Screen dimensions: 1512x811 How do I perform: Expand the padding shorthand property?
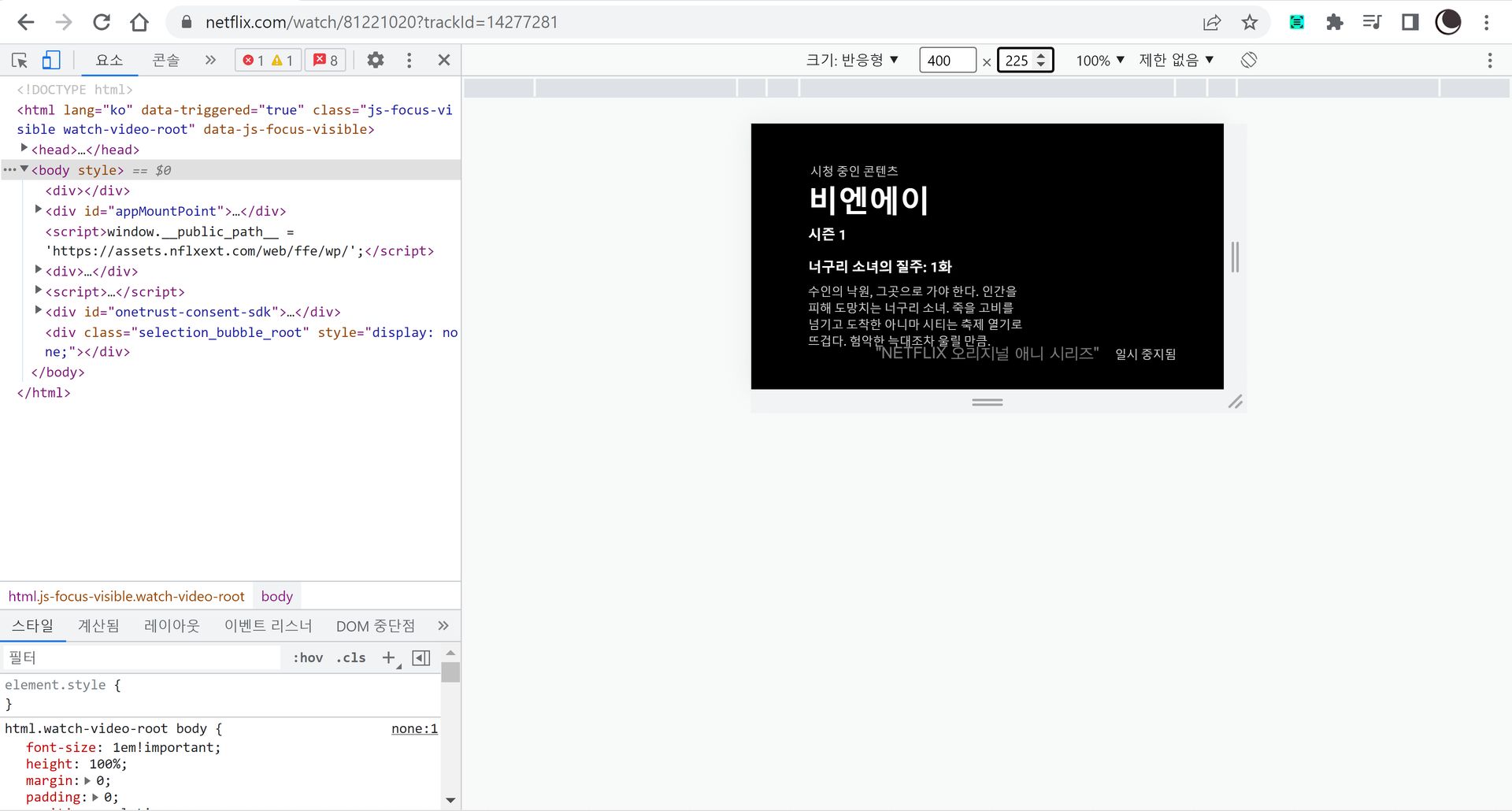[95, 797]
